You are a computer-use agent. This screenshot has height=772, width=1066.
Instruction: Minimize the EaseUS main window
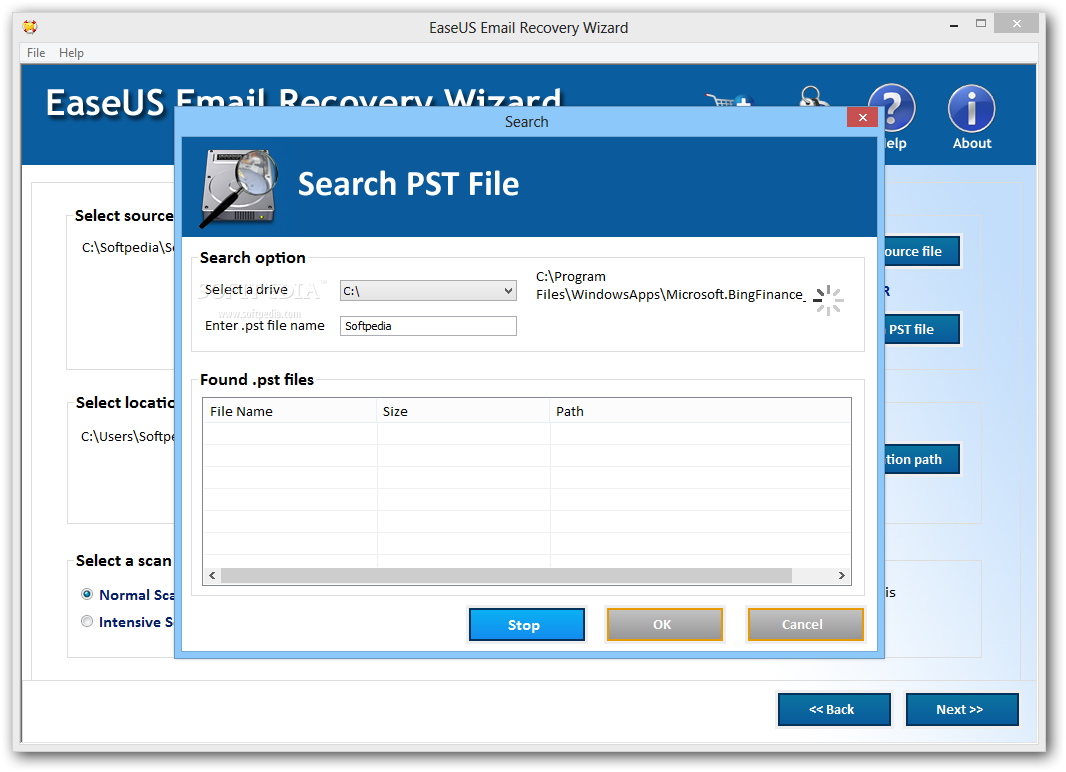click(x=954, y=25)
